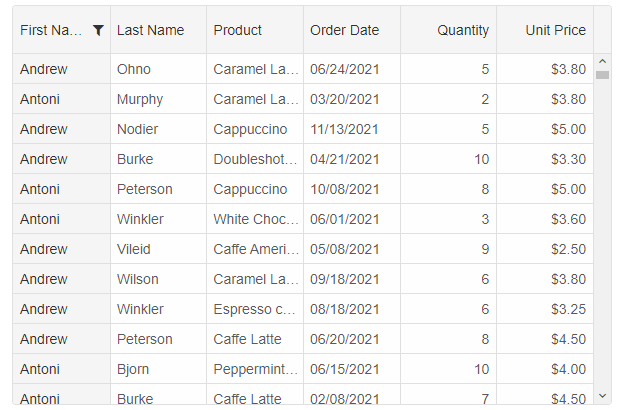
Task: Select the 04/21/2021 order date cell
Action: 352,159
